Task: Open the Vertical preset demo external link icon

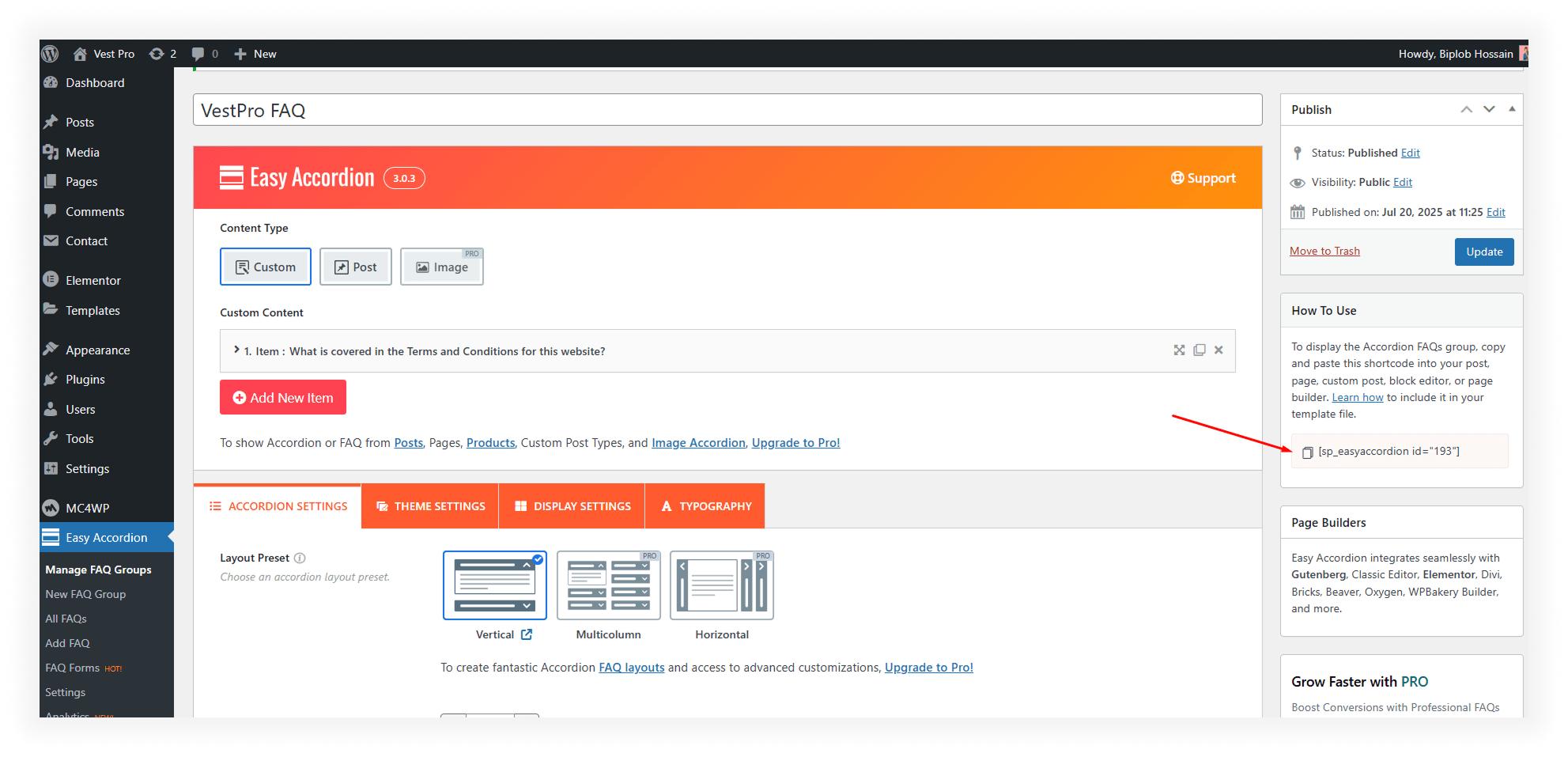Action: (527, 634)
